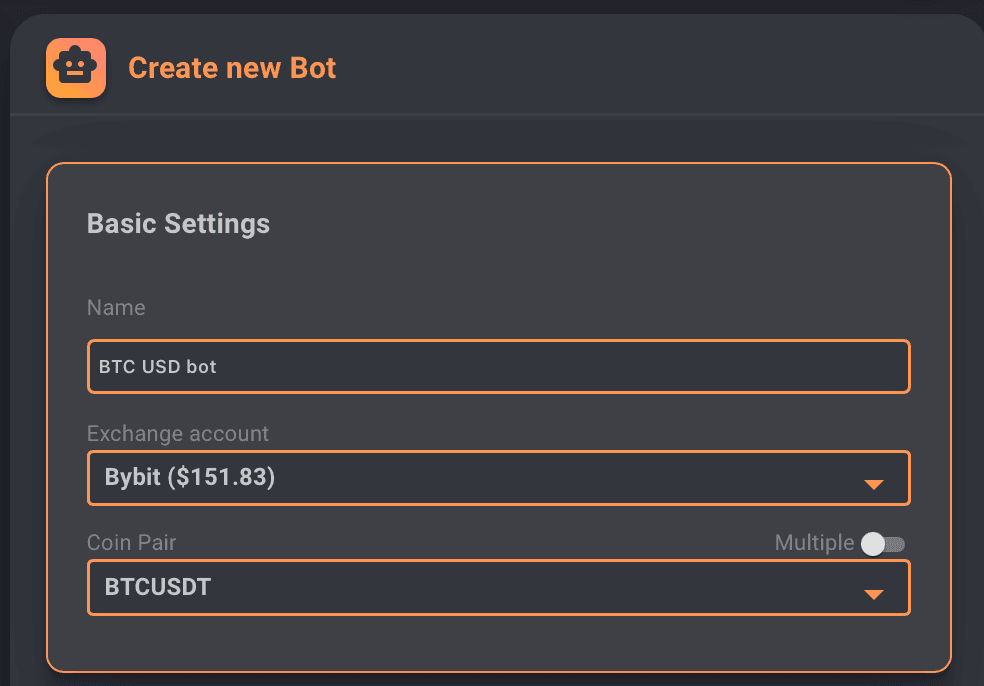This screenshot has height=686, width=984.
Task: Click the Multiple toggle label
Action: pos(814,543)
